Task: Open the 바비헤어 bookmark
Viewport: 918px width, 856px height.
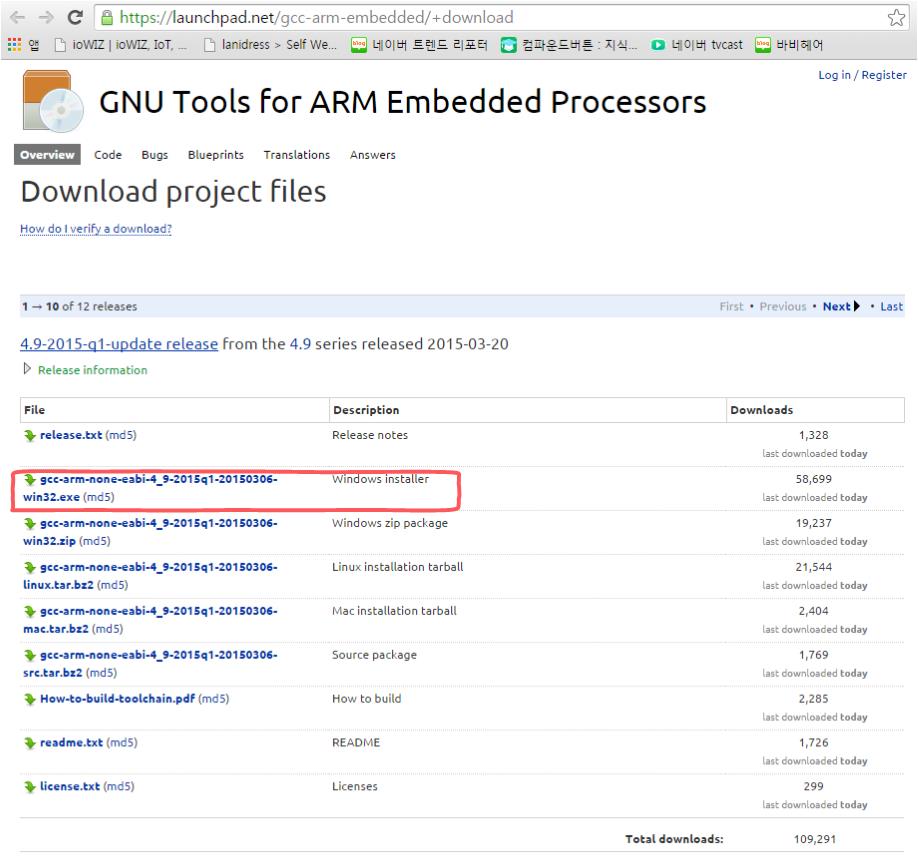Action: pos(789,44)
